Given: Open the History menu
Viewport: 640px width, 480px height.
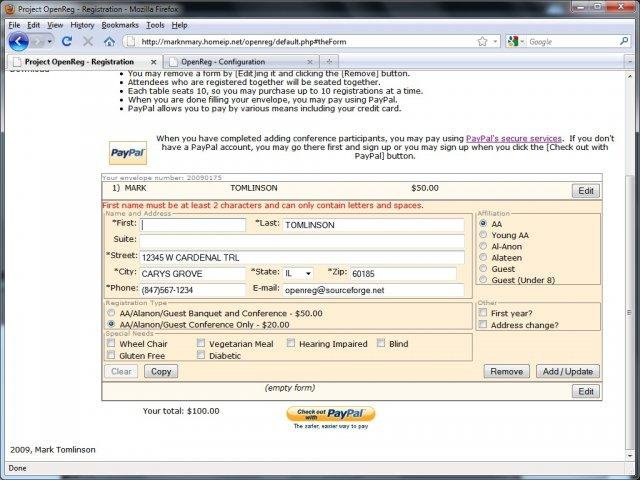Looking at the screenshot, I should pyautogui.click(x=82, y=25).
